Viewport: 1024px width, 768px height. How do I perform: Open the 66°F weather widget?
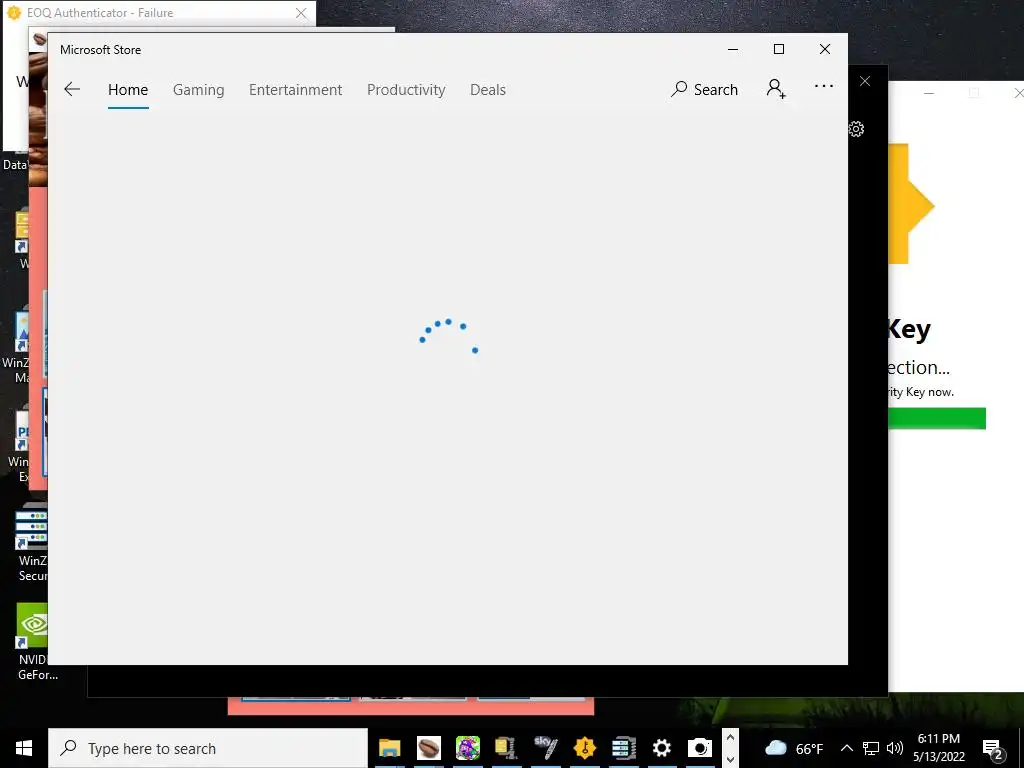794,748
